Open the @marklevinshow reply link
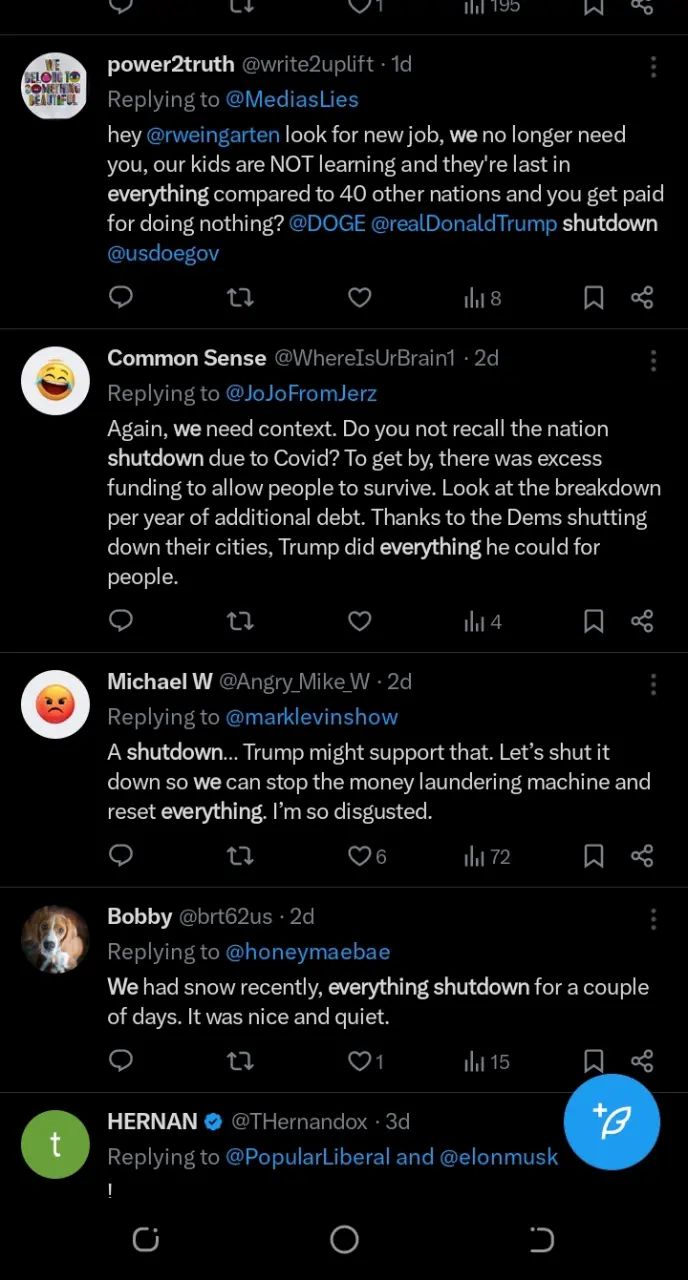 point(311,716)
